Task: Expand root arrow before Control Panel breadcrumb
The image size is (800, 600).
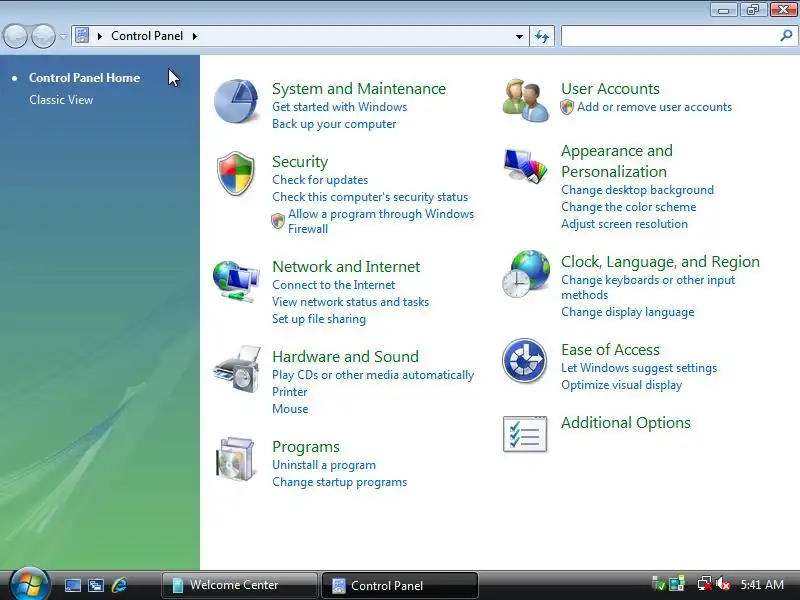Action: [x=100, y=36]
